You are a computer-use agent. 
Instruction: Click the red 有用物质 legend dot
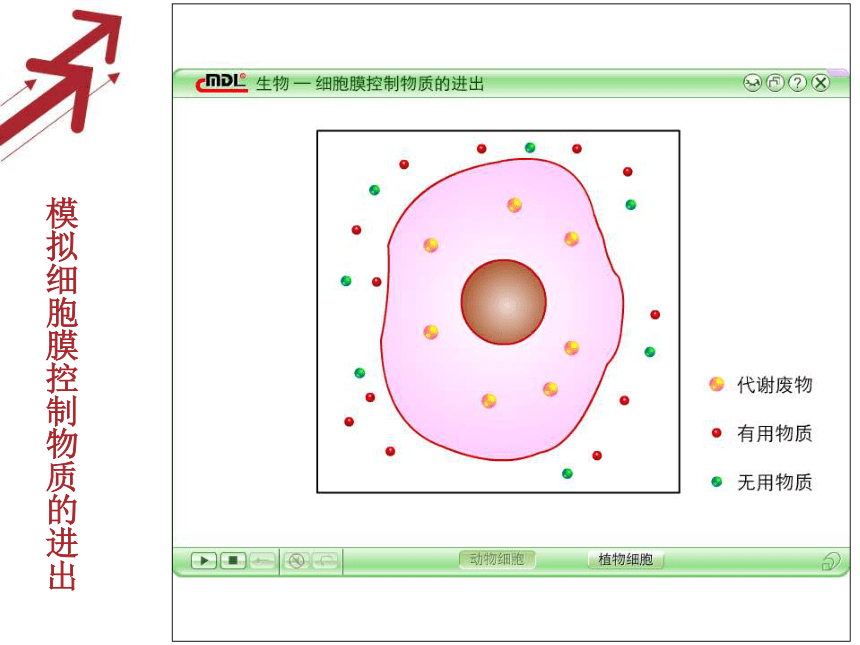coord(716,433)
